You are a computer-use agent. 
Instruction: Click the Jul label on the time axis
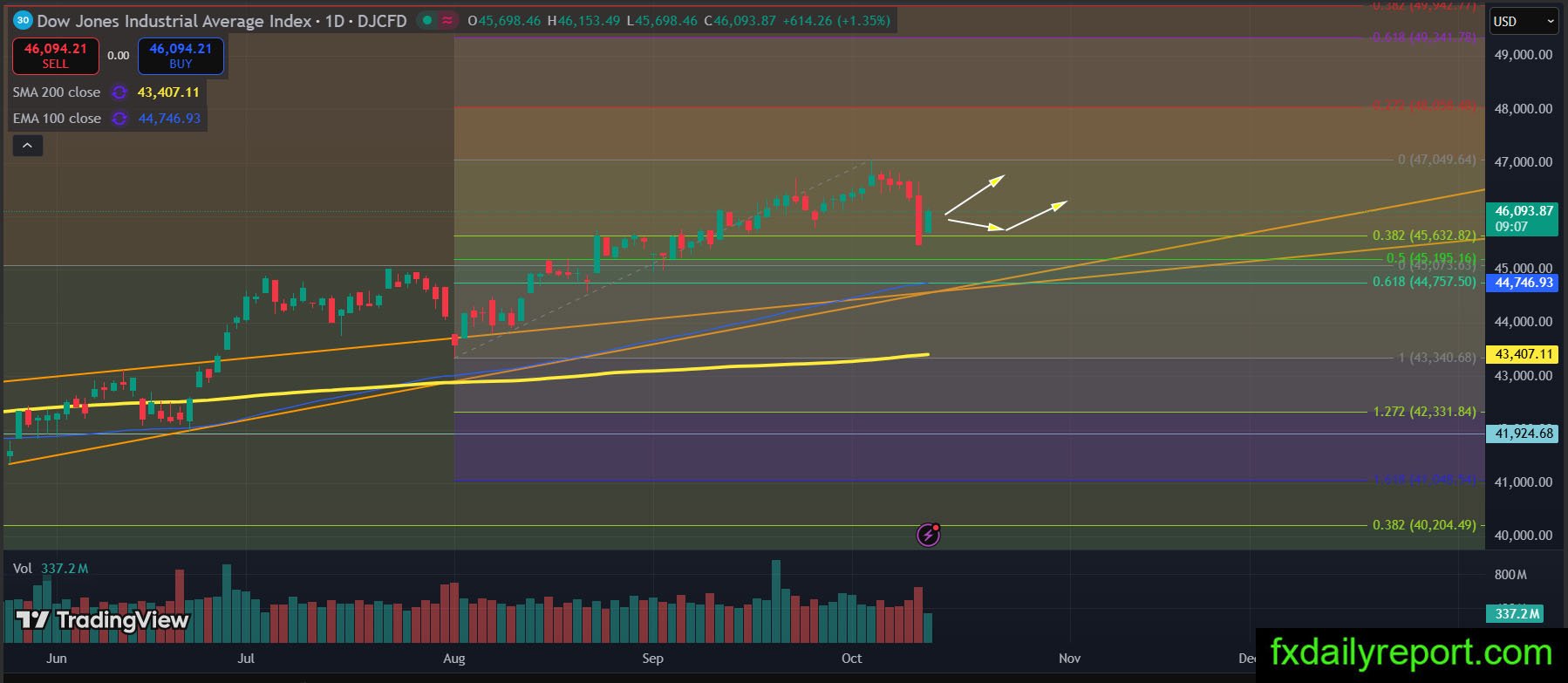tap(246, 659)
